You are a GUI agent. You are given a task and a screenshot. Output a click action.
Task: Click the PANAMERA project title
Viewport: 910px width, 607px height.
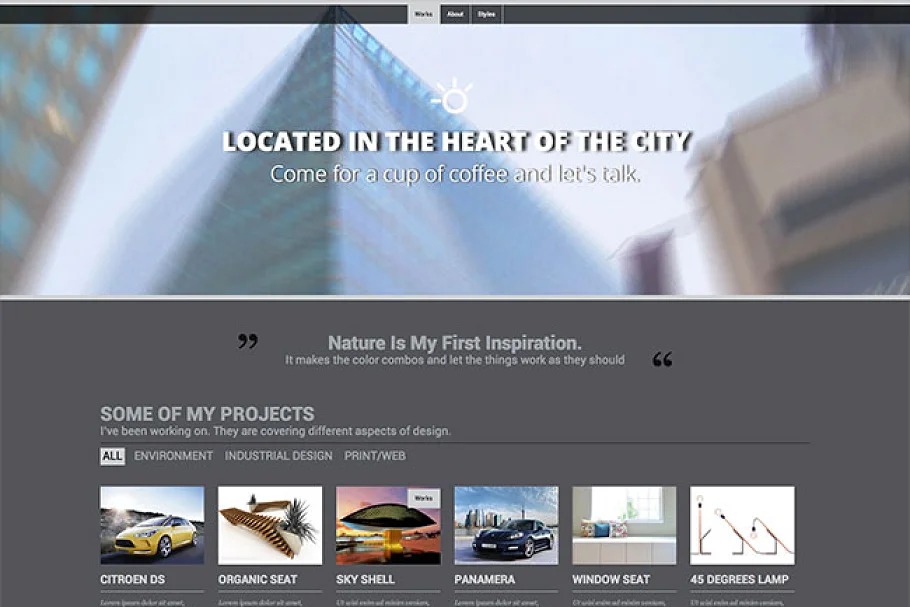[x=485, y=579]
